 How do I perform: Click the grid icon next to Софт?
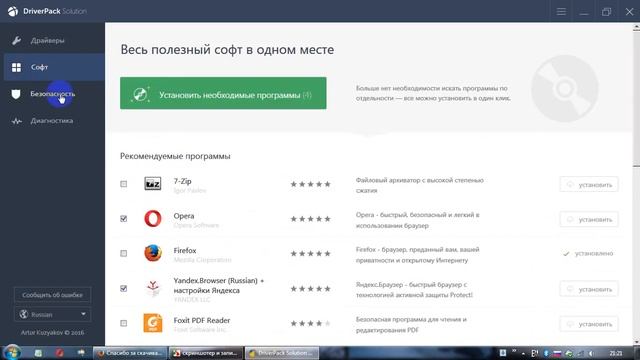16,67
